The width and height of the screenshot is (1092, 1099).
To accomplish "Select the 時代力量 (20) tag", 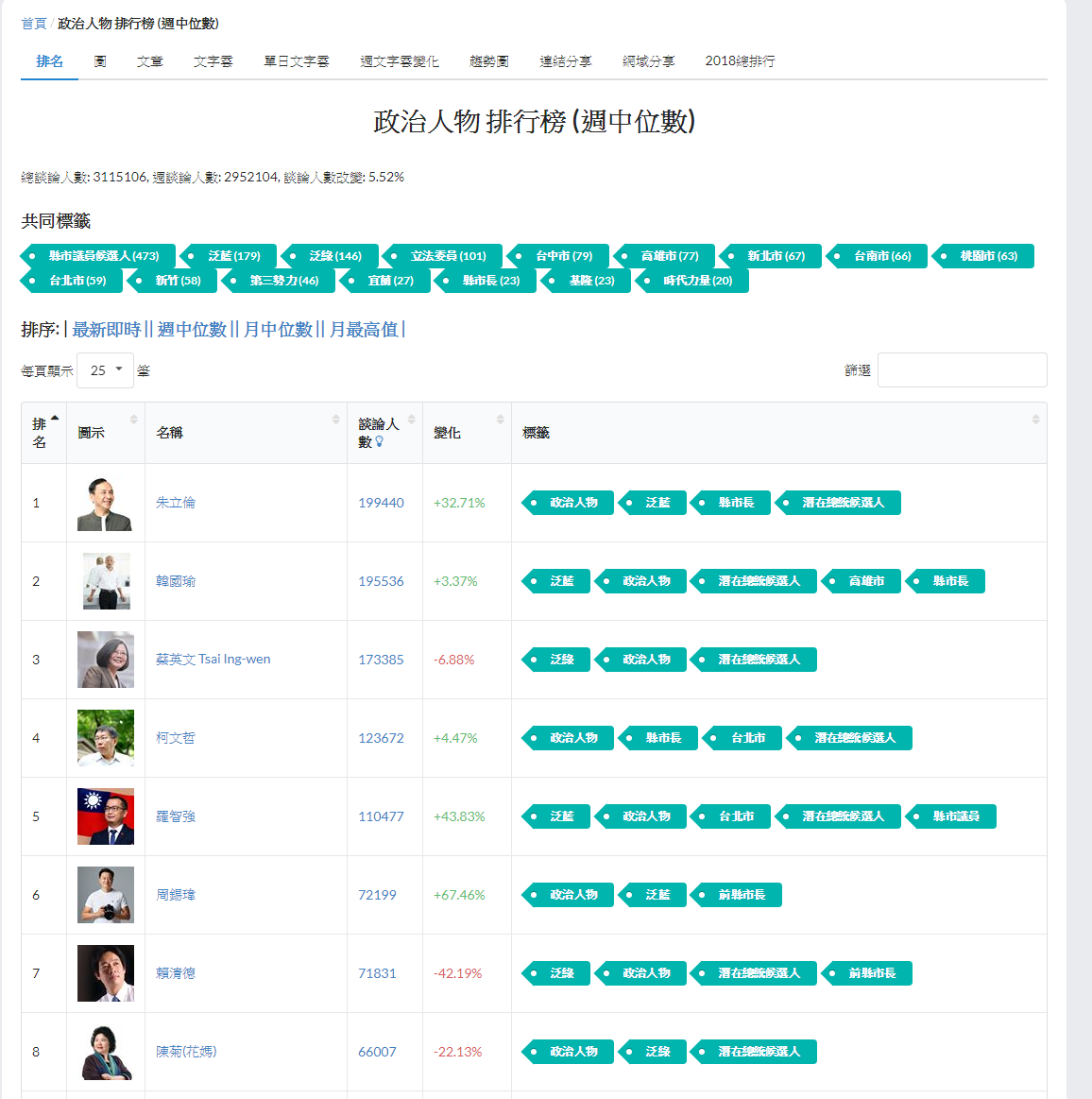I will (x=692, y=281).
